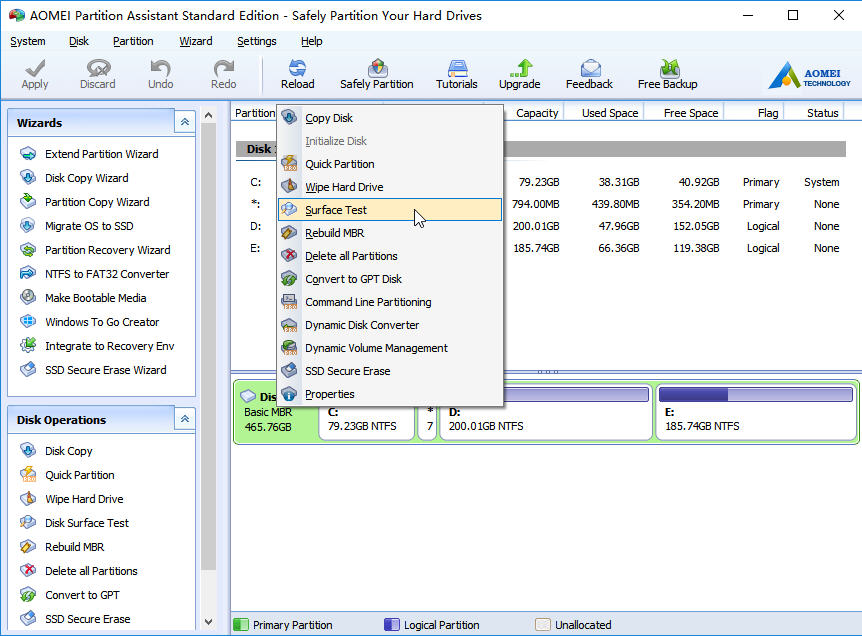The width and height of the screenshot is (862, 636).
Task: Select Make Bootable Media
Action: (96, 298)
